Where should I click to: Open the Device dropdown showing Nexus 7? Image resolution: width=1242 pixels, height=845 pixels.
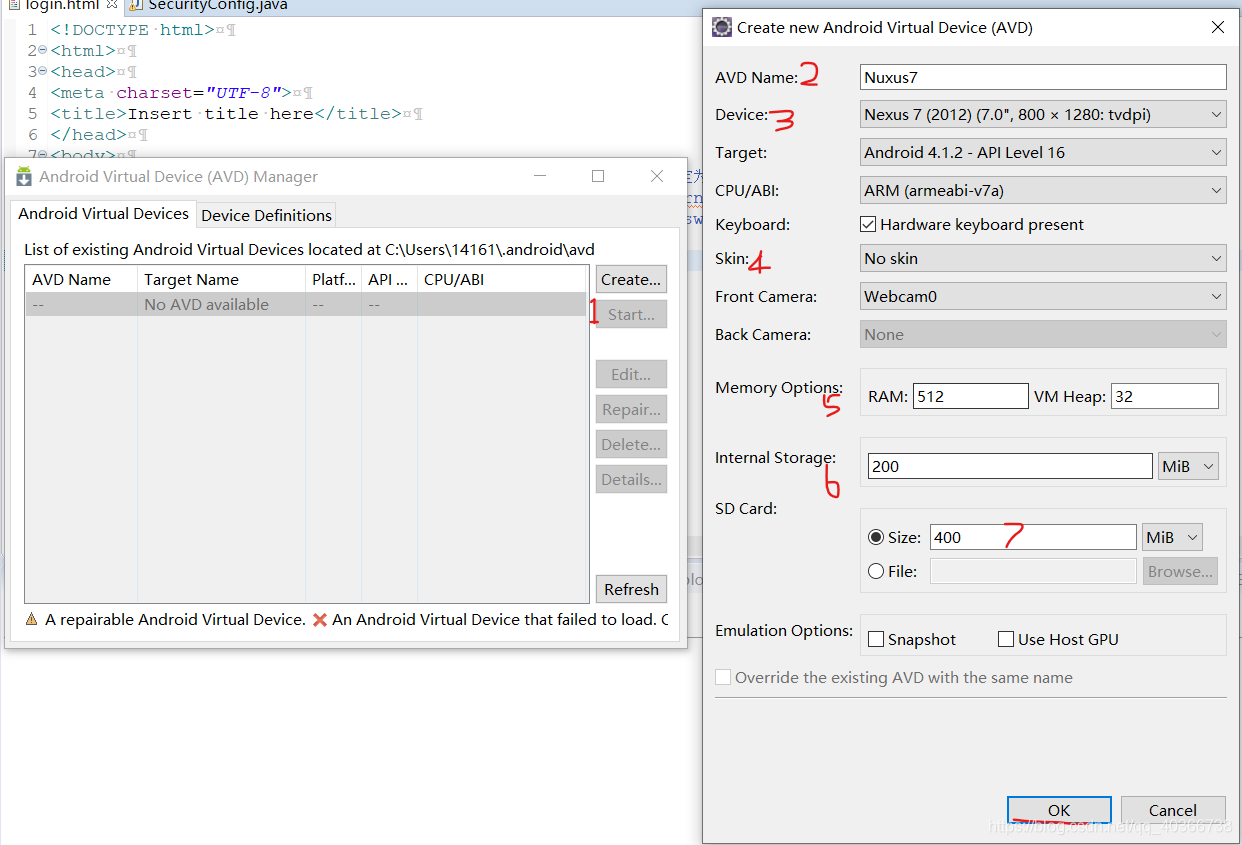(x=1043, y=114)
